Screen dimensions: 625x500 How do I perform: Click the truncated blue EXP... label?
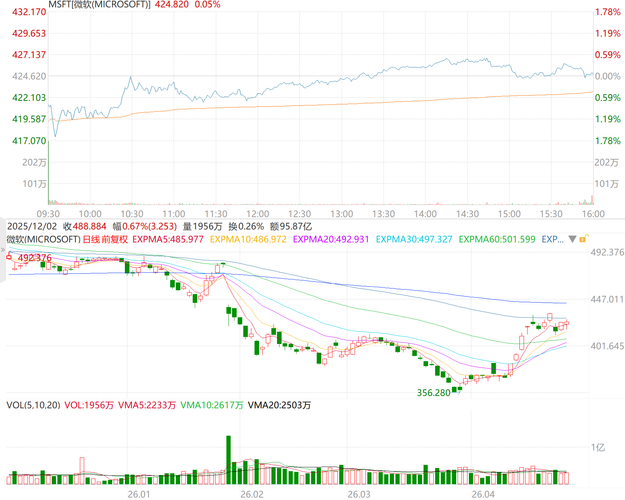point(552,239)
